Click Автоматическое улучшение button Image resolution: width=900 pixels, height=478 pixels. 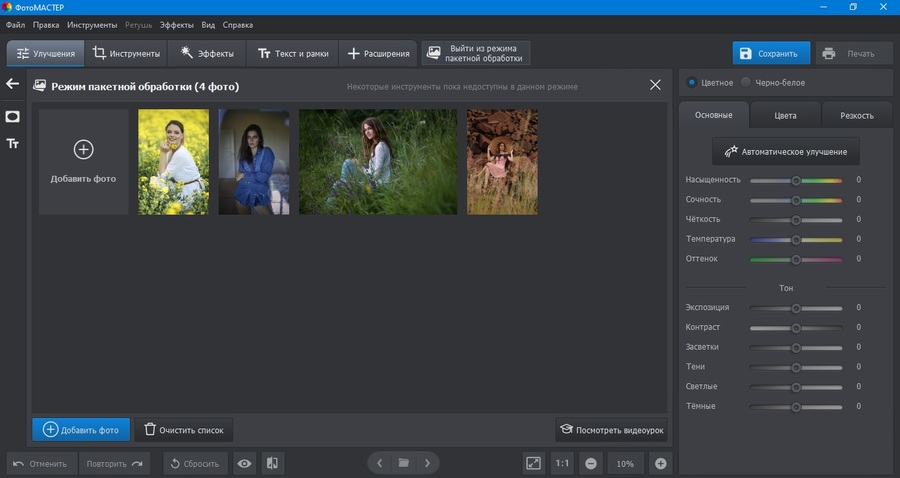click(x=785, y=151)
